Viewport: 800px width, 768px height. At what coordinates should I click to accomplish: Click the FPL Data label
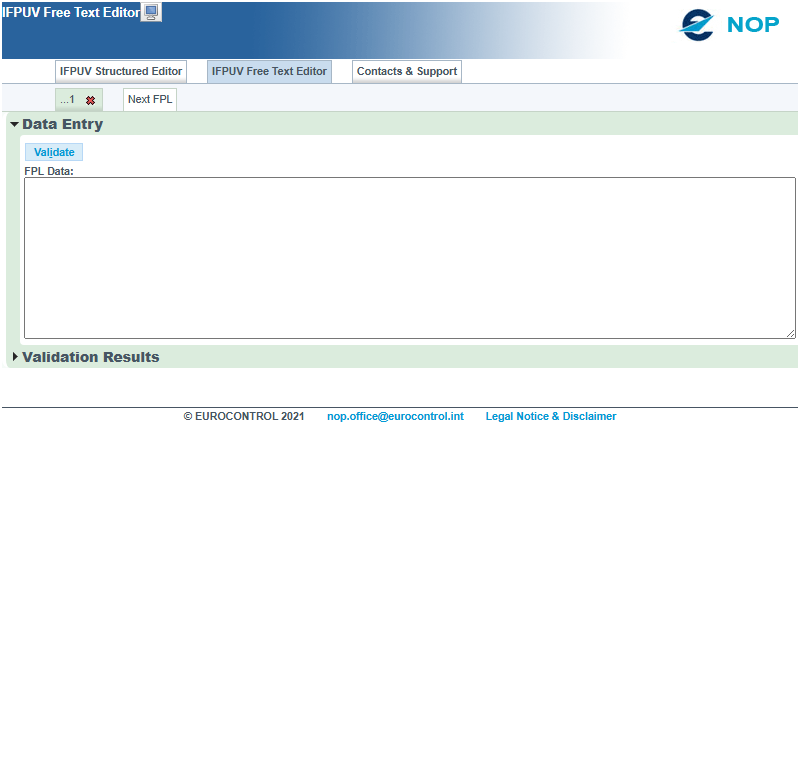click(x=49, y=171)
